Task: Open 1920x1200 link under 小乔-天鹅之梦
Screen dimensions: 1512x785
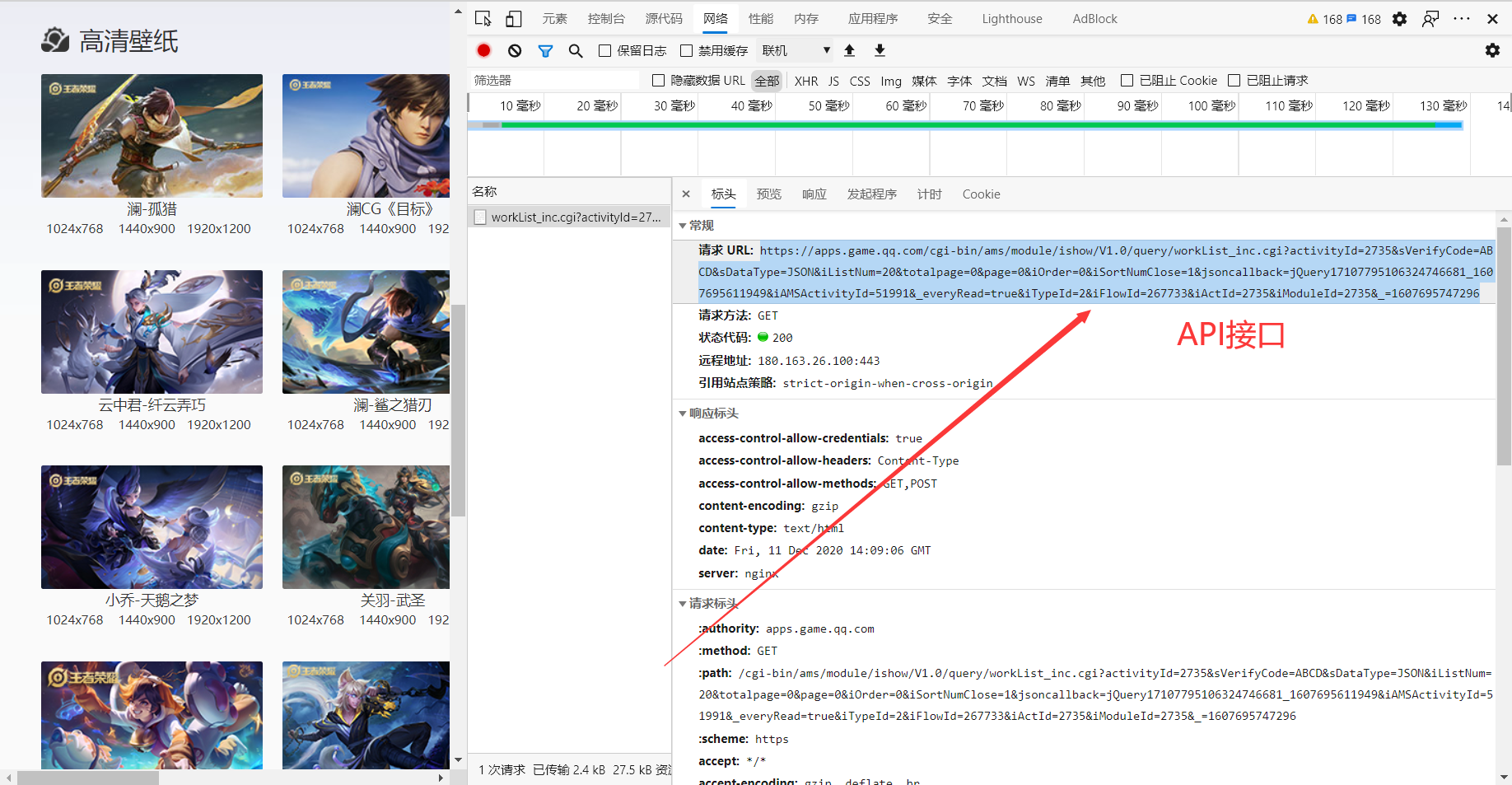Action: [219, 619]
